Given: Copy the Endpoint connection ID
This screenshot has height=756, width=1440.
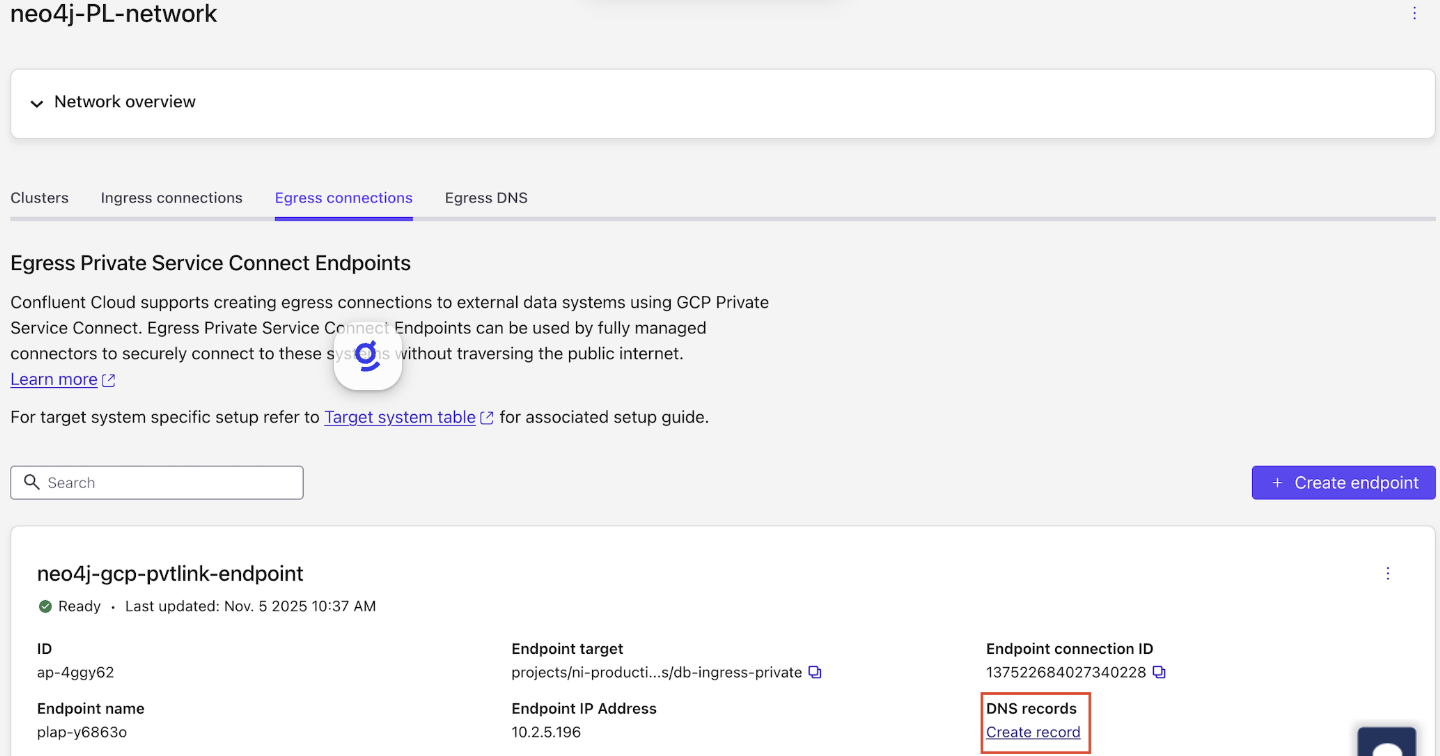Looking at the screenshot, I should click(1159, 672).
